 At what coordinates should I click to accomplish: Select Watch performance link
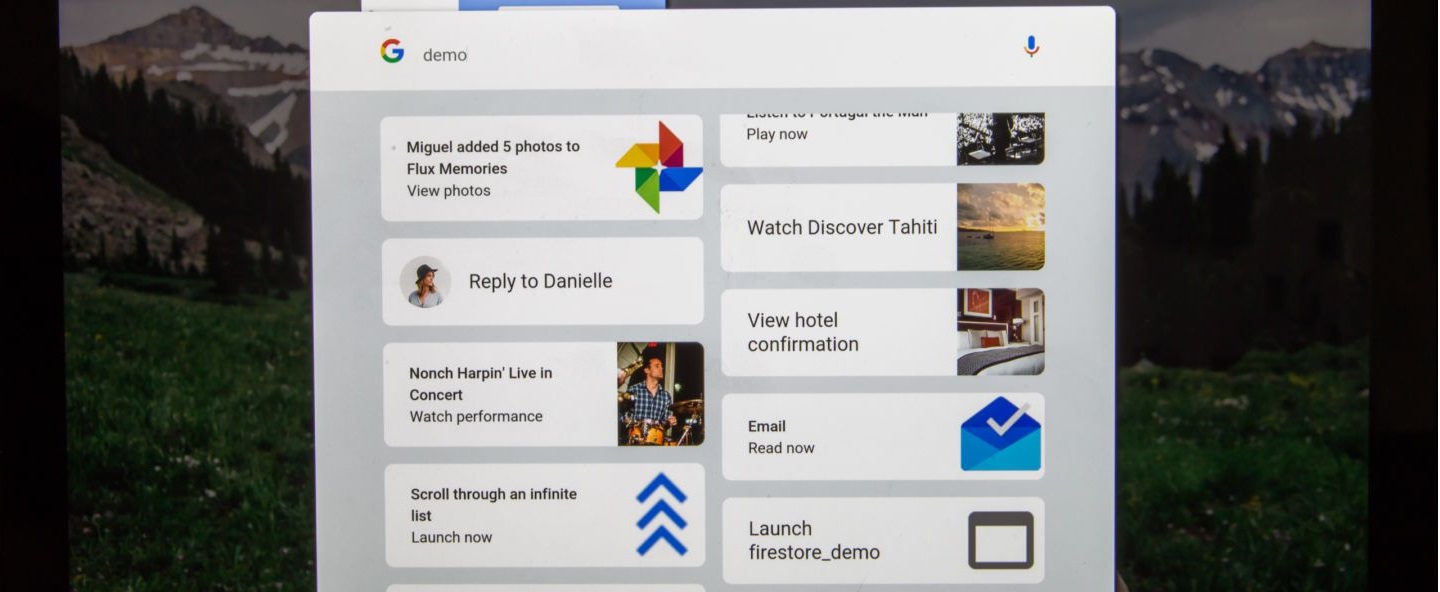click(476, 417)
